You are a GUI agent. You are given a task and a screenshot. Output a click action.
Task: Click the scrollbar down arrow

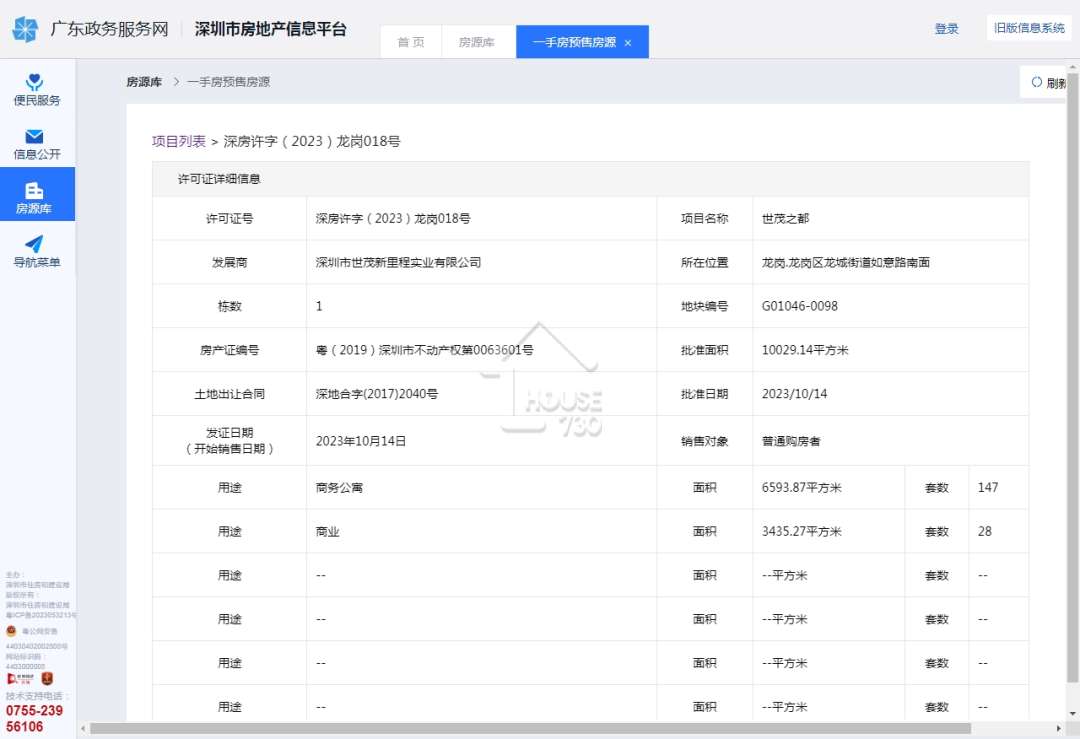point(1072,714)
